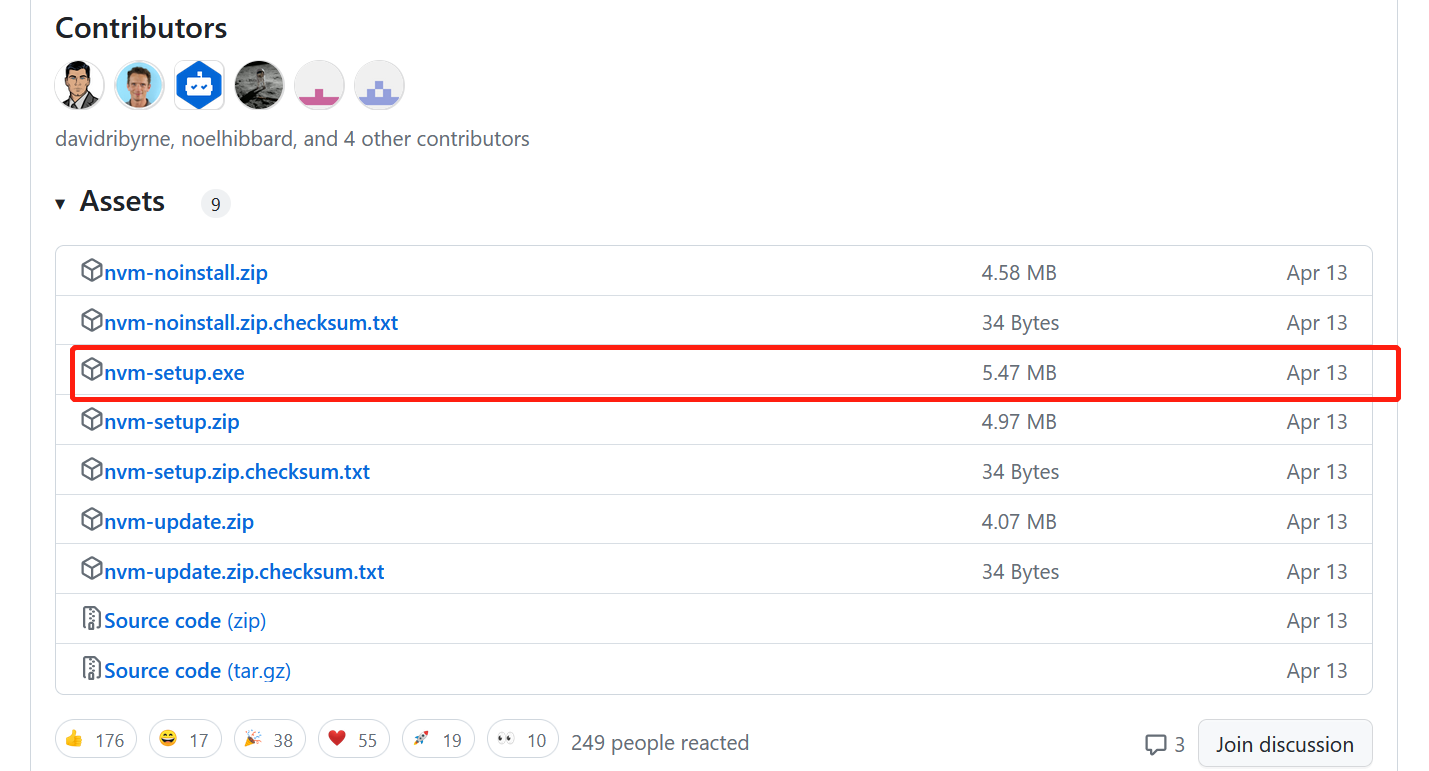
Task: Click the package icon beside nvm-noinstall.zip.checksum.txt
Action: click(91, 321)
